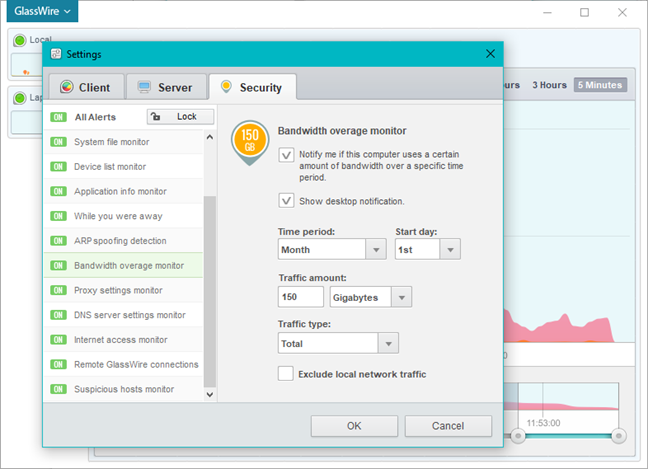The height and width of the screenshot is (469, 648).
Task: Select Proxy settings monitor row
Action: point(124,290)
